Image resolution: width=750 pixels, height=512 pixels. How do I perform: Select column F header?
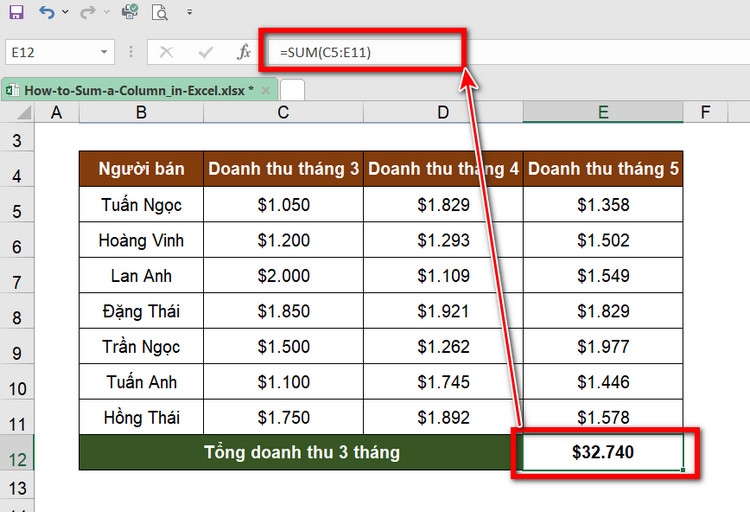click(705, 113)
